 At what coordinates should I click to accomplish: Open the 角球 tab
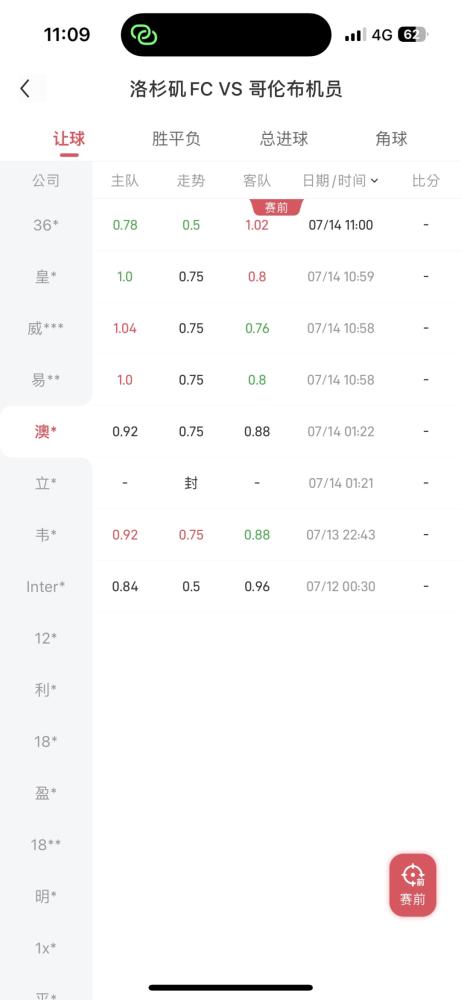pos(391,139)
